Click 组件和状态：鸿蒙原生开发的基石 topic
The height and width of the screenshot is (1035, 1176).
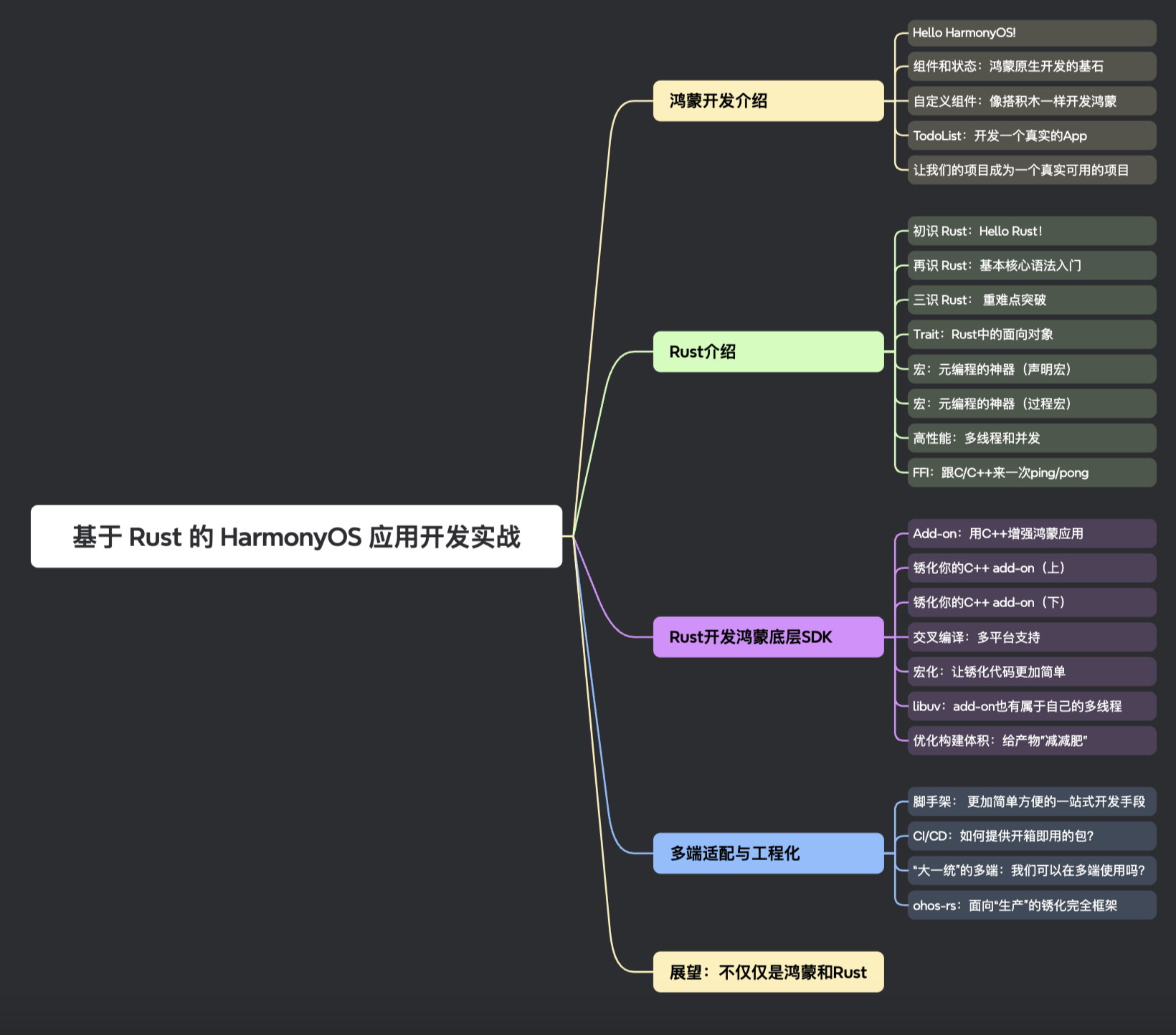pyautogui.click(x=1032, y=67)
